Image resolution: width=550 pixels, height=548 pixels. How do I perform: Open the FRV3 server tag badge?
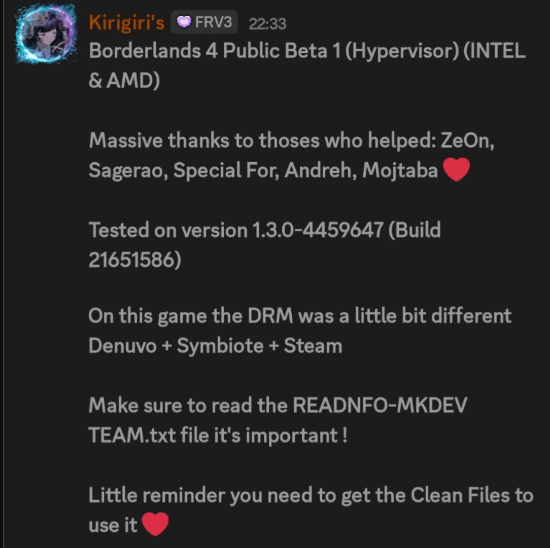204,22
